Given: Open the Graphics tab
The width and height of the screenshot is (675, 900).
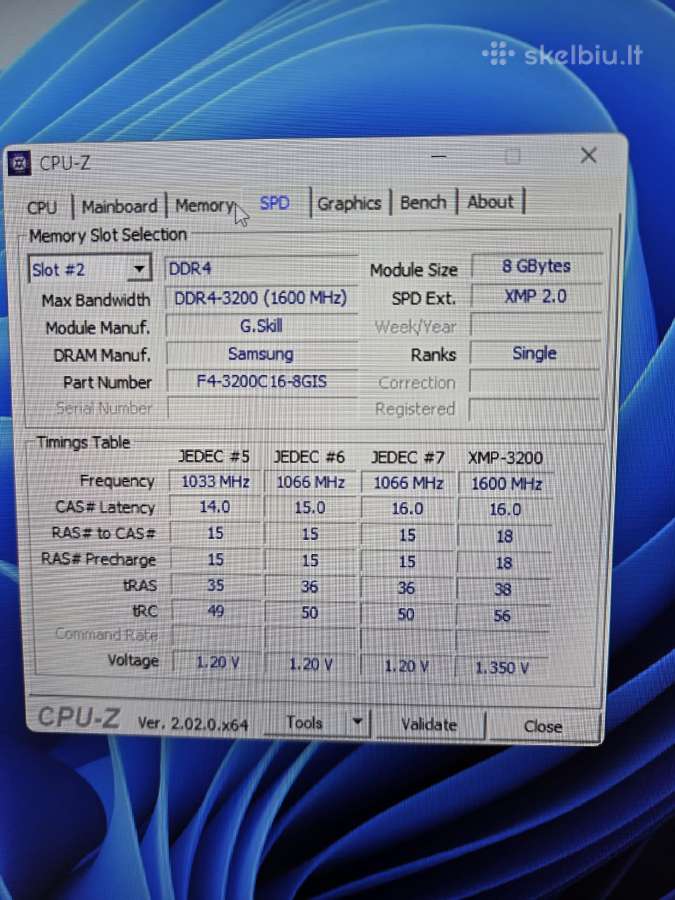Looking at the screenshot, I should (x=349, y=203).
